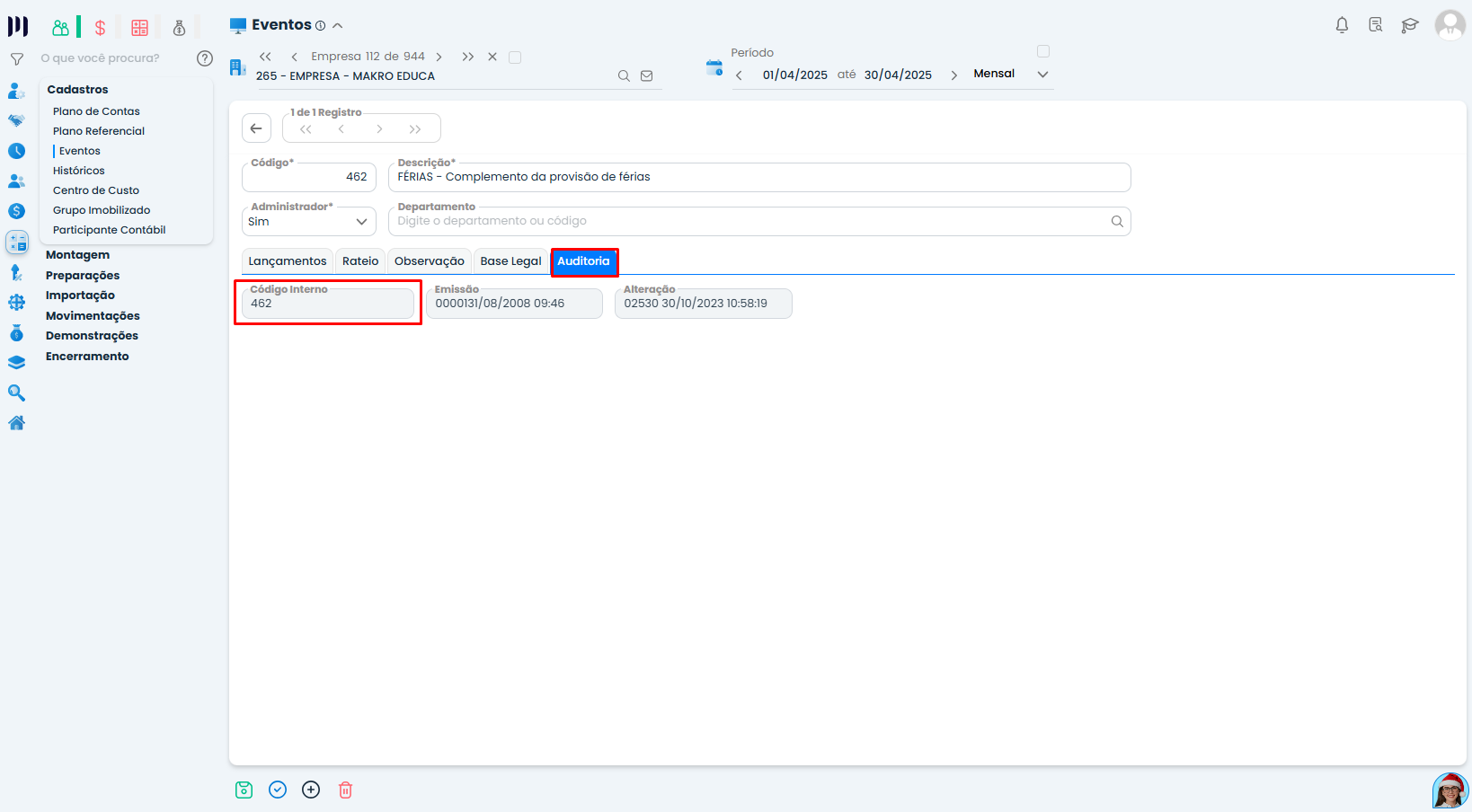1472x812 pixels.
Task: Switch to the Rateio tab
Action: pos(359,260)
